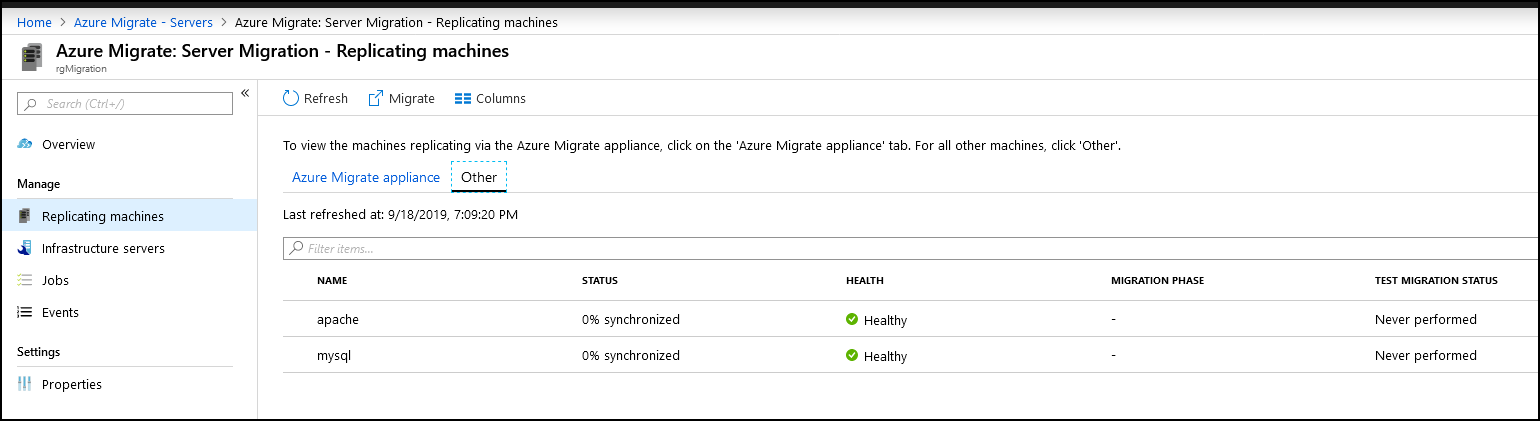
Task: Select the mysql machine row
Action: pyautogui.click(x=911, y=355)
